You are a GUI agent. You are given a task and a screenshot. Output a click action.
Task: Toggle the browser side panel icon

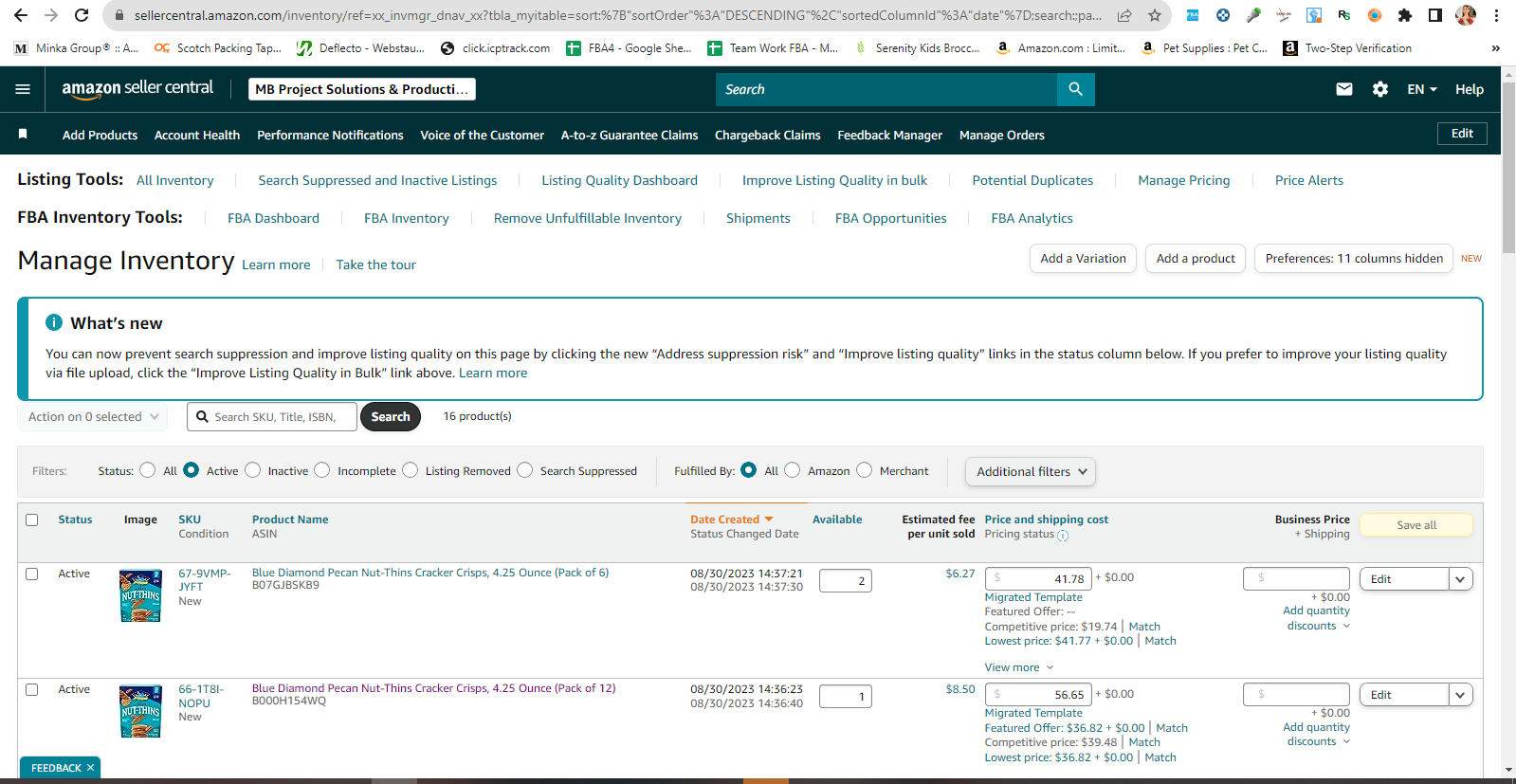coord(1435,15)
